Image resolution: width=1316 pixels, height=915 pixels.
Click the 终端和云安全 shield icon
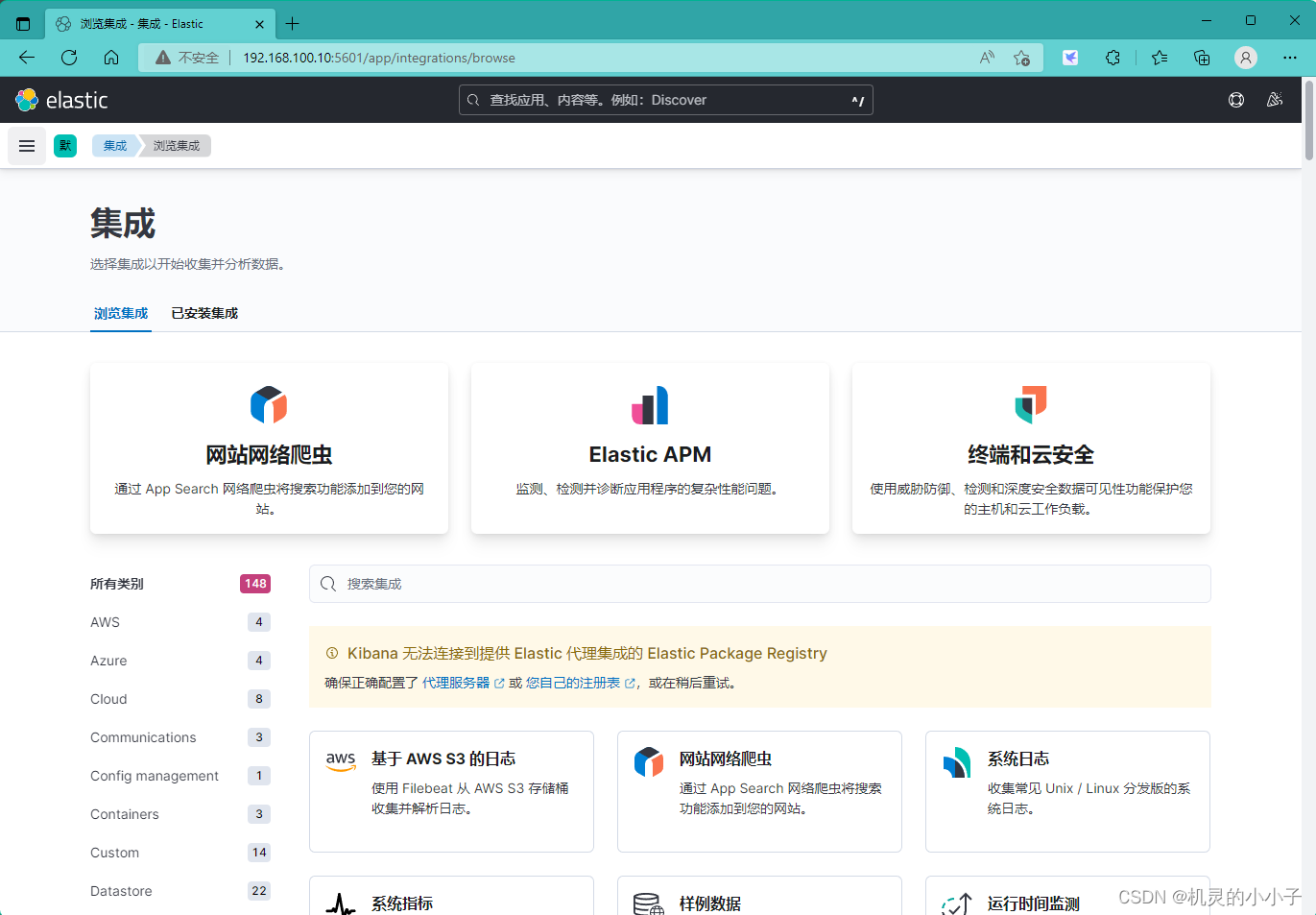pos(1030,404)
